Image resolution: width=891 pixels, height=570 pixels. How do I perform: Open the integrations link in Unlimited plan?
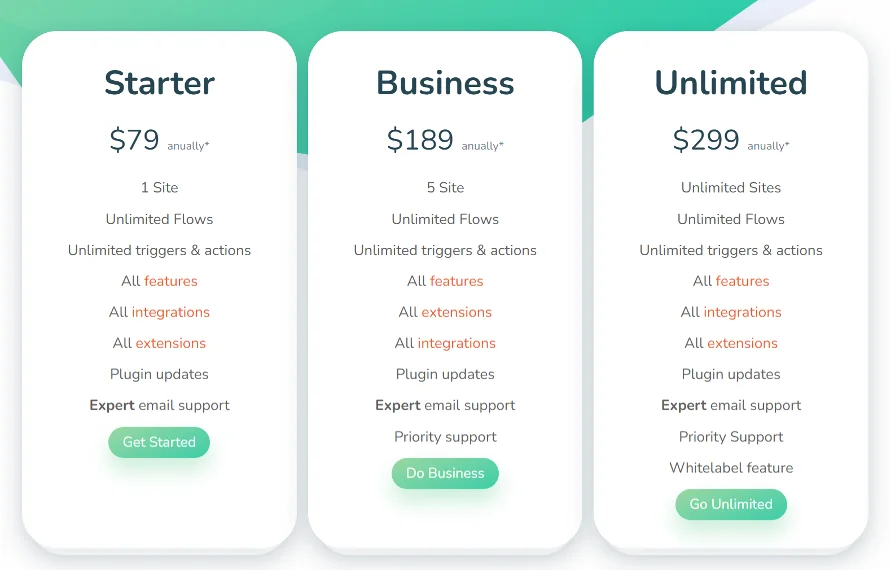click(x=742, y=313)
